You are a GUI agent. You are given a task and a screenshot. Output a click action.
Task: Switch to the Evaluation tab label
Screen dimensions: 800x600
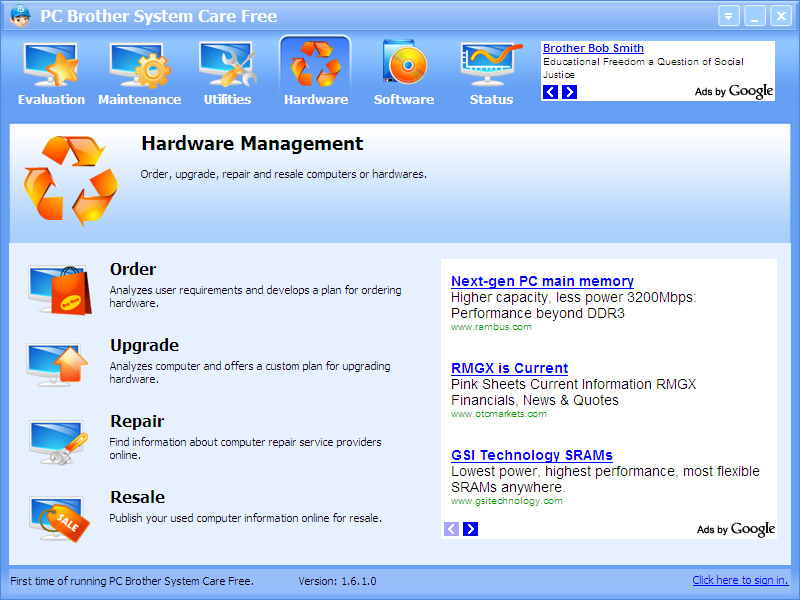click(51, 99)
